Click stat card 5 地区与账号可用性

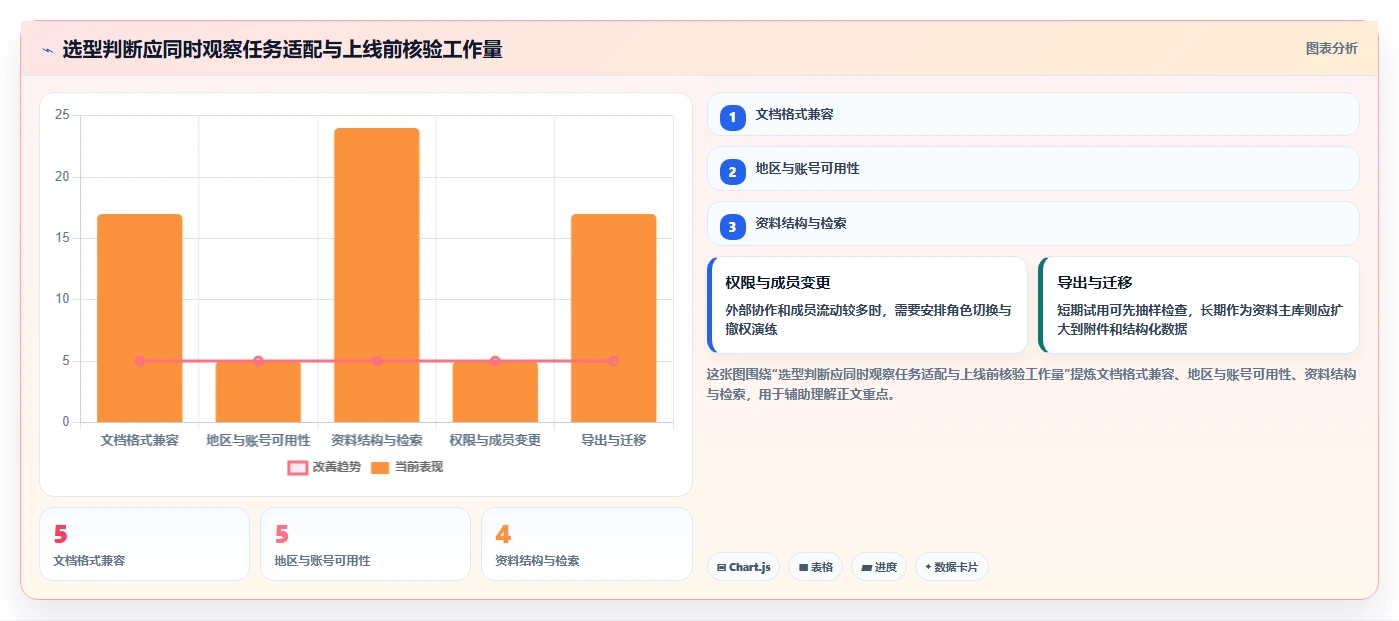click(x=365, y=544)
